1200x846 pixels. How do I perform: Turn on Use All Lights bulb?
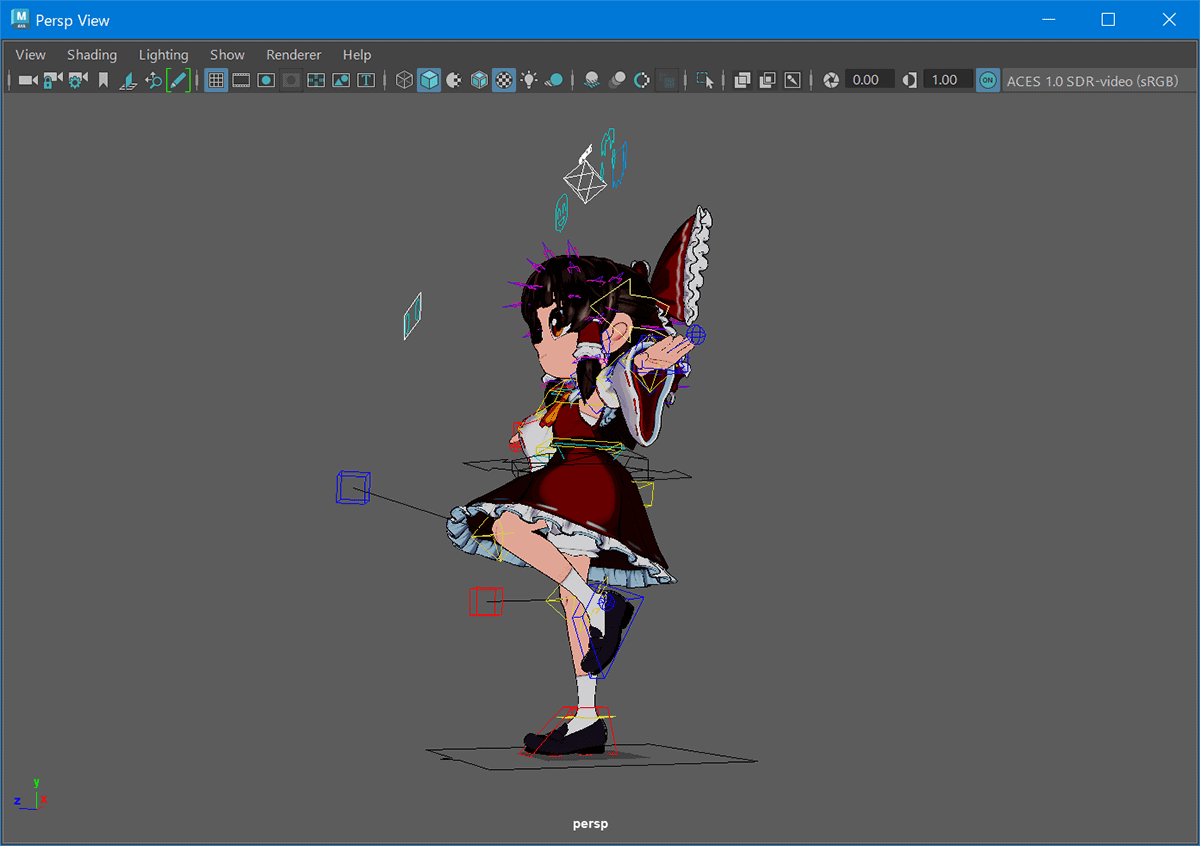[529, 80]
